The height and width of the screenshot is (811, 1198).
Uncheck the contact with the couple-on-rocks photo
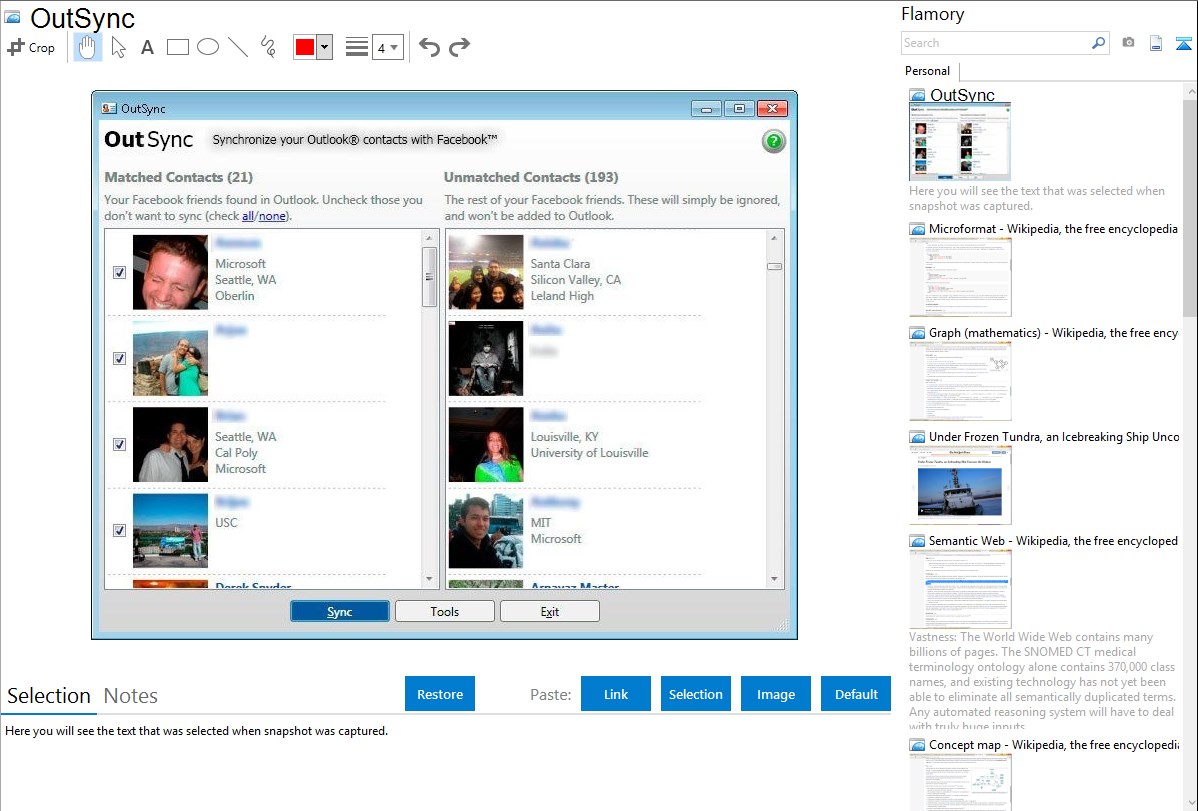pyautogui.click(x=119, y=358)
